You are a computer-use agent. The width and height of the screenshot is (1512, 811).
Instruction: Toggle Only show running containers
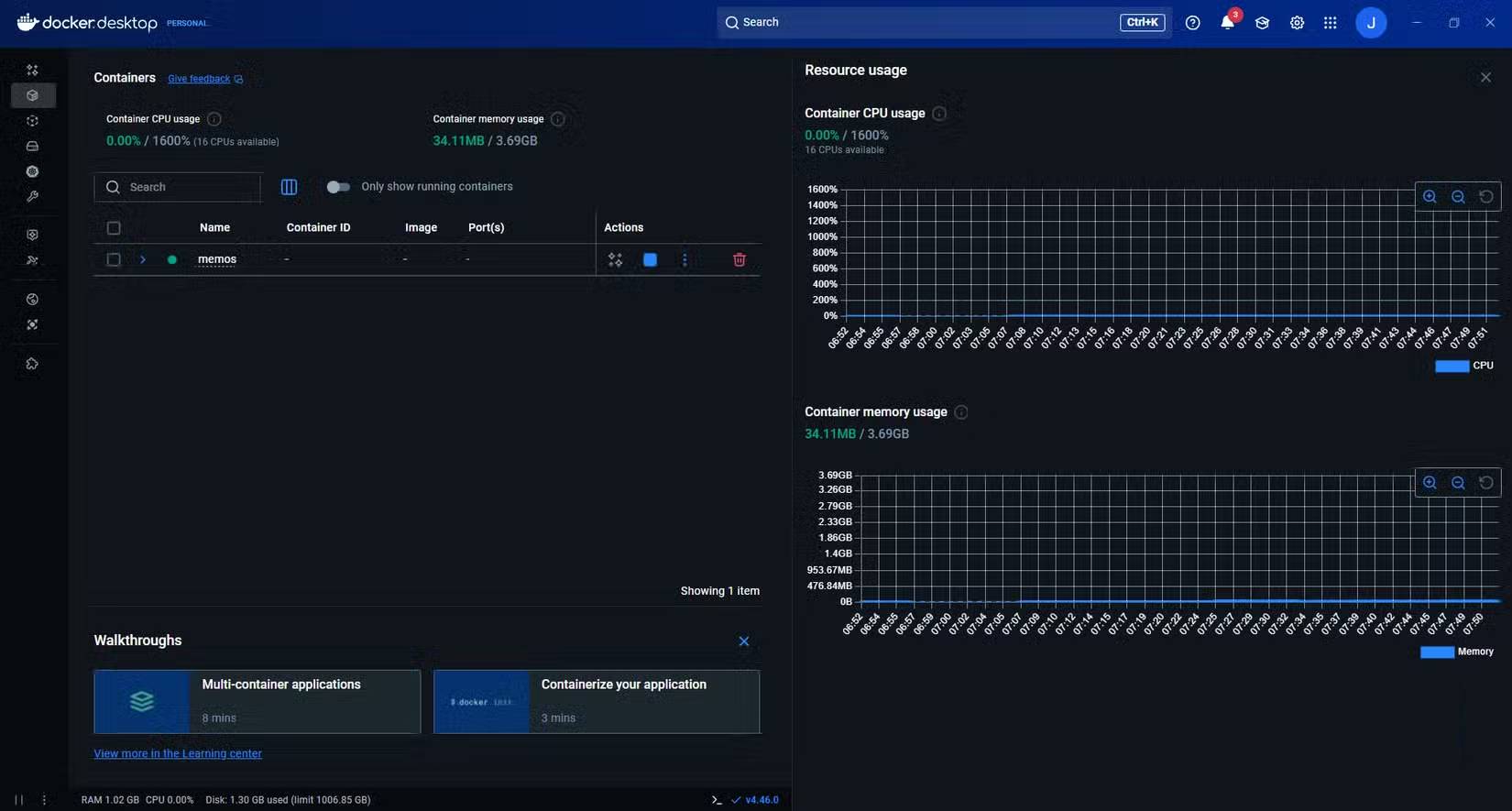point(338,187)
